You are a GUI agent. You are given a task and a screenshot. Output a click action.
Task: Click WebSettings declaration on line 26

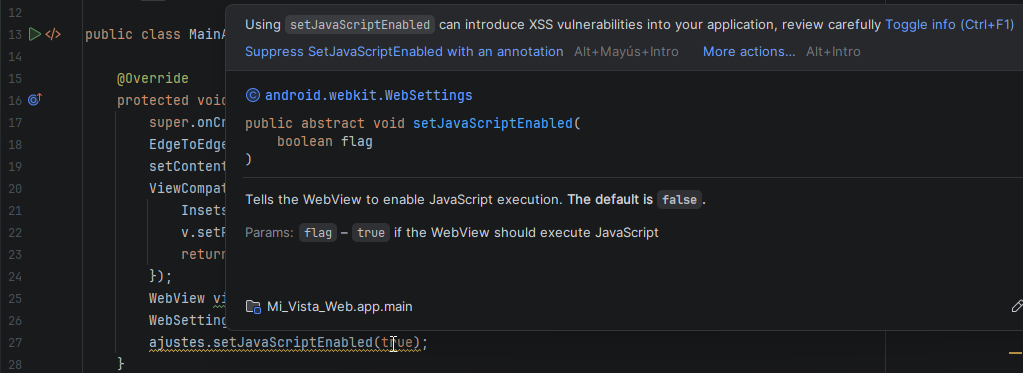pyautogui.click(x=188, y=321)
